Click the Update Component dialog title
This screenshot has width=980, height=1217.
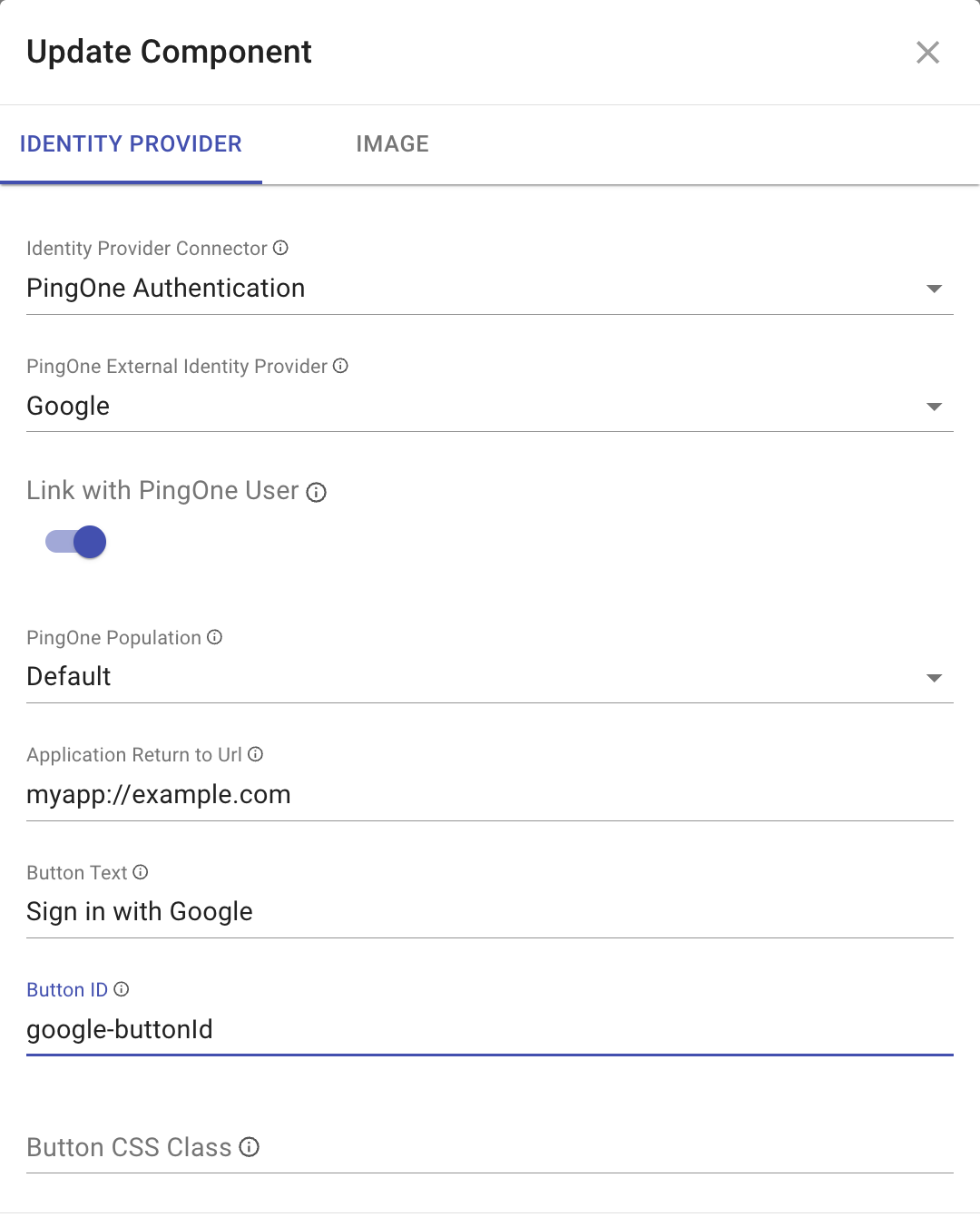(x=169, y=53)
